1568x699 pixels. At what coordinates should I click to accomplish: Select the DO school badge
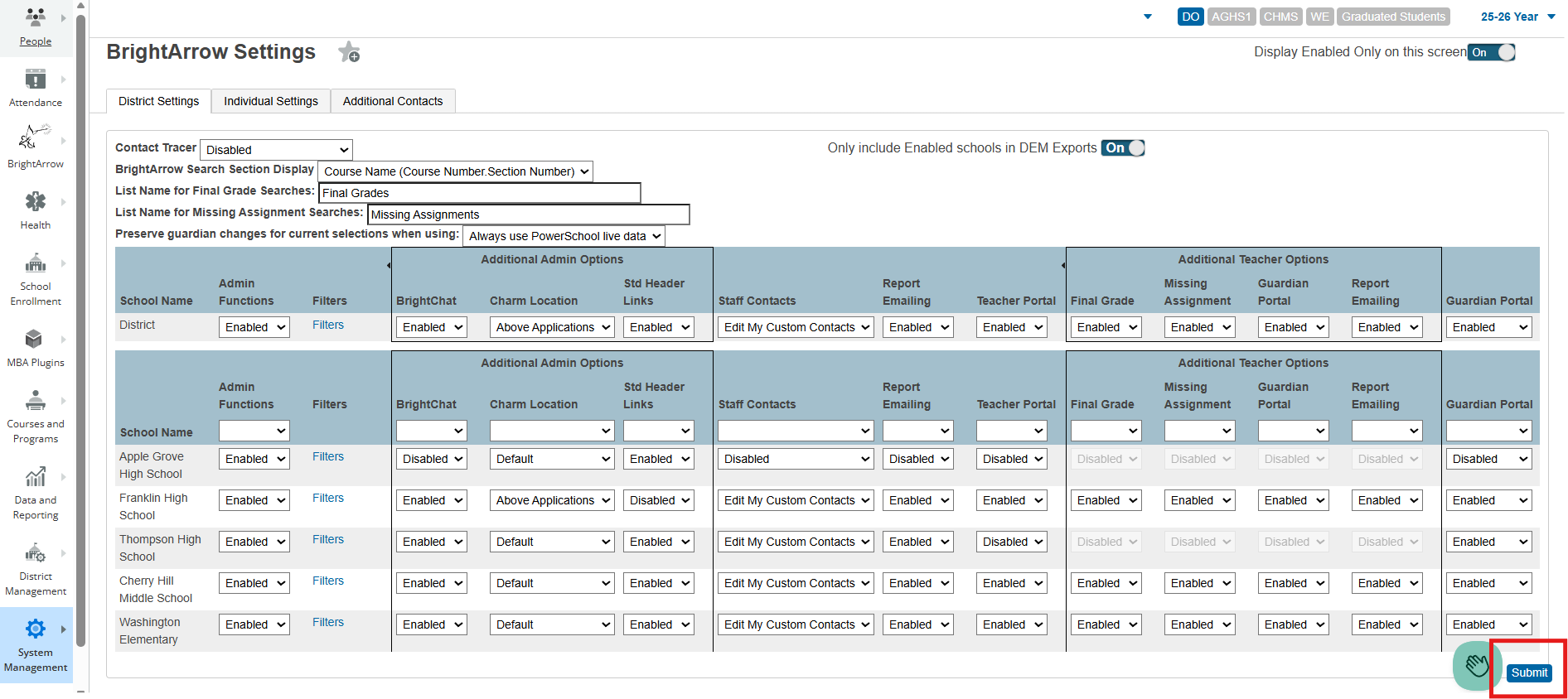[x=1191, y=17]
